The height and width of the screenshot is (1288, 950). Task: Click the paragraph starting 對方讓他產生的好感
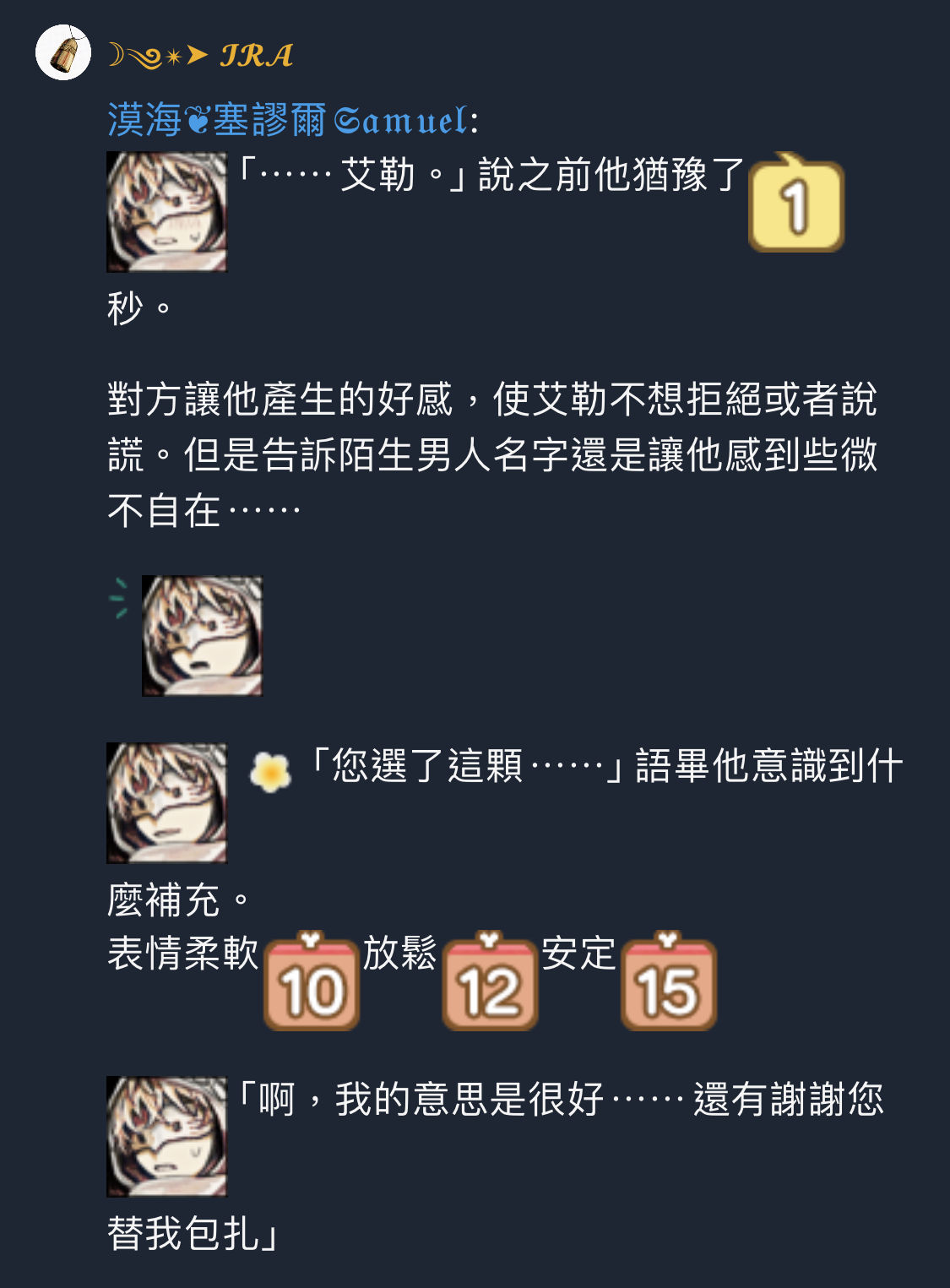[x=493, y=454]
